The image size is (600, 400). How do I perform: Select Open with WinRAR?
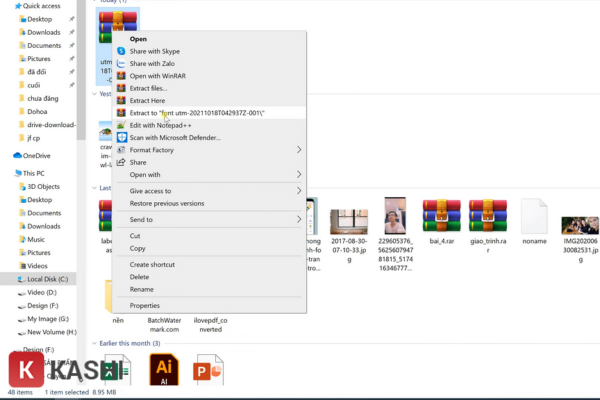(159, 76)
